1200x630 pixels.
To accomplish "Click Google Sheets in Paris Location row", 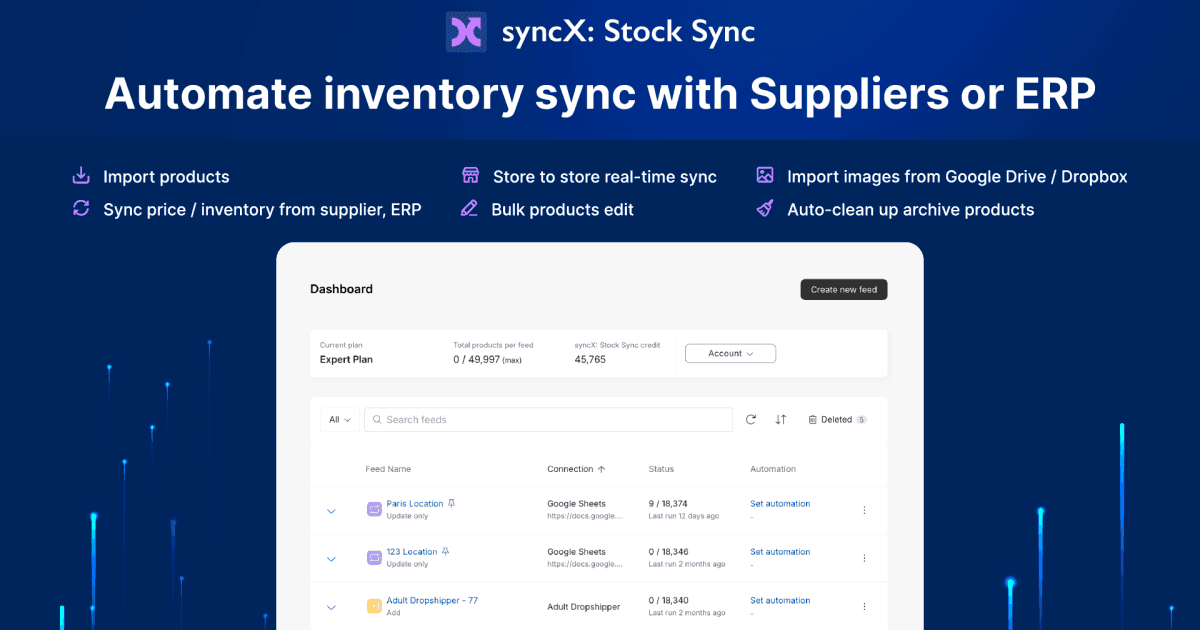I will [576, 504].
